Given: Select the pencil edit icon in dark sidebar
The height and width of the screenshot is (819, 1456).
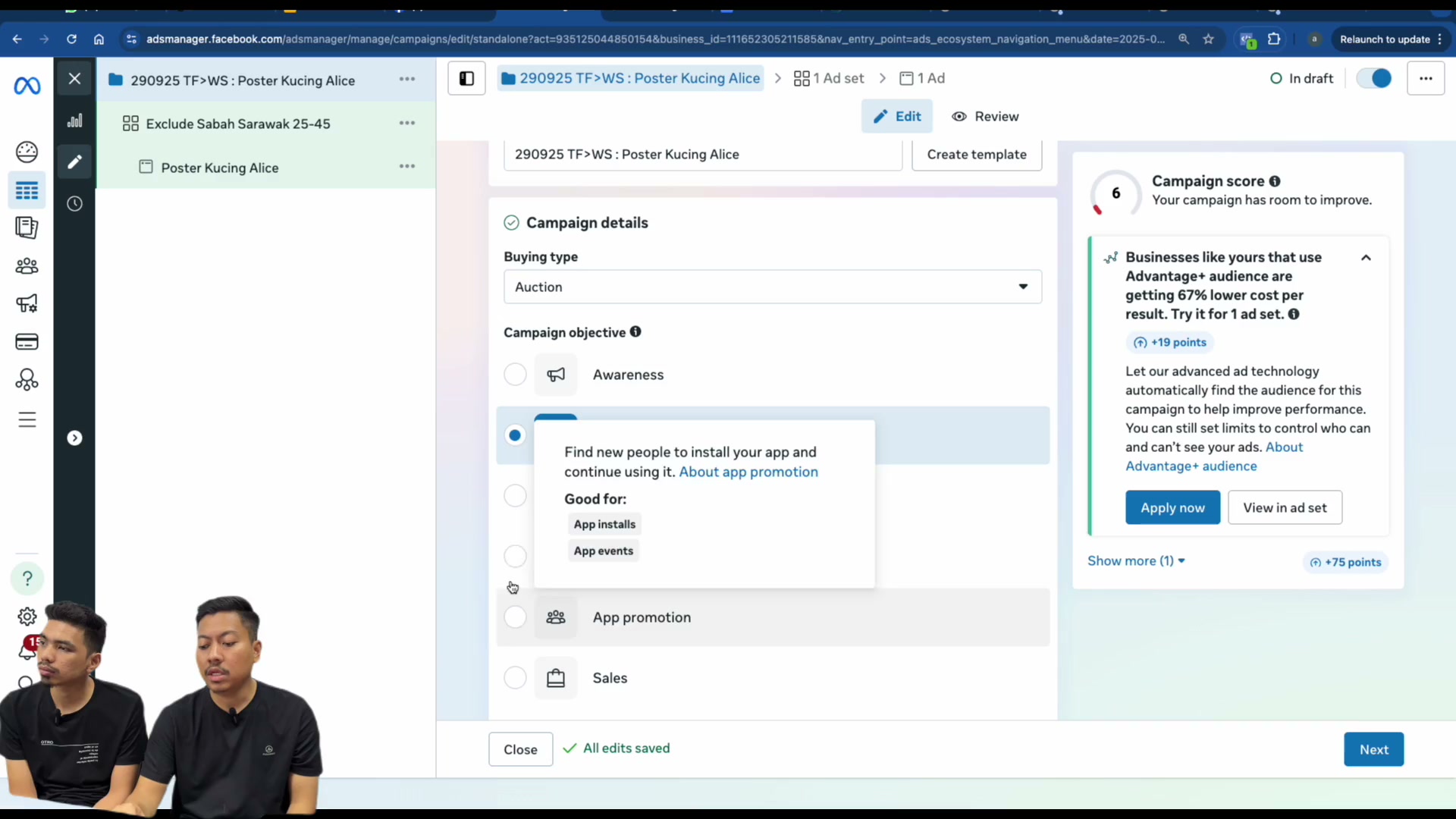Looking at the screenshot, I should point(74,162).
